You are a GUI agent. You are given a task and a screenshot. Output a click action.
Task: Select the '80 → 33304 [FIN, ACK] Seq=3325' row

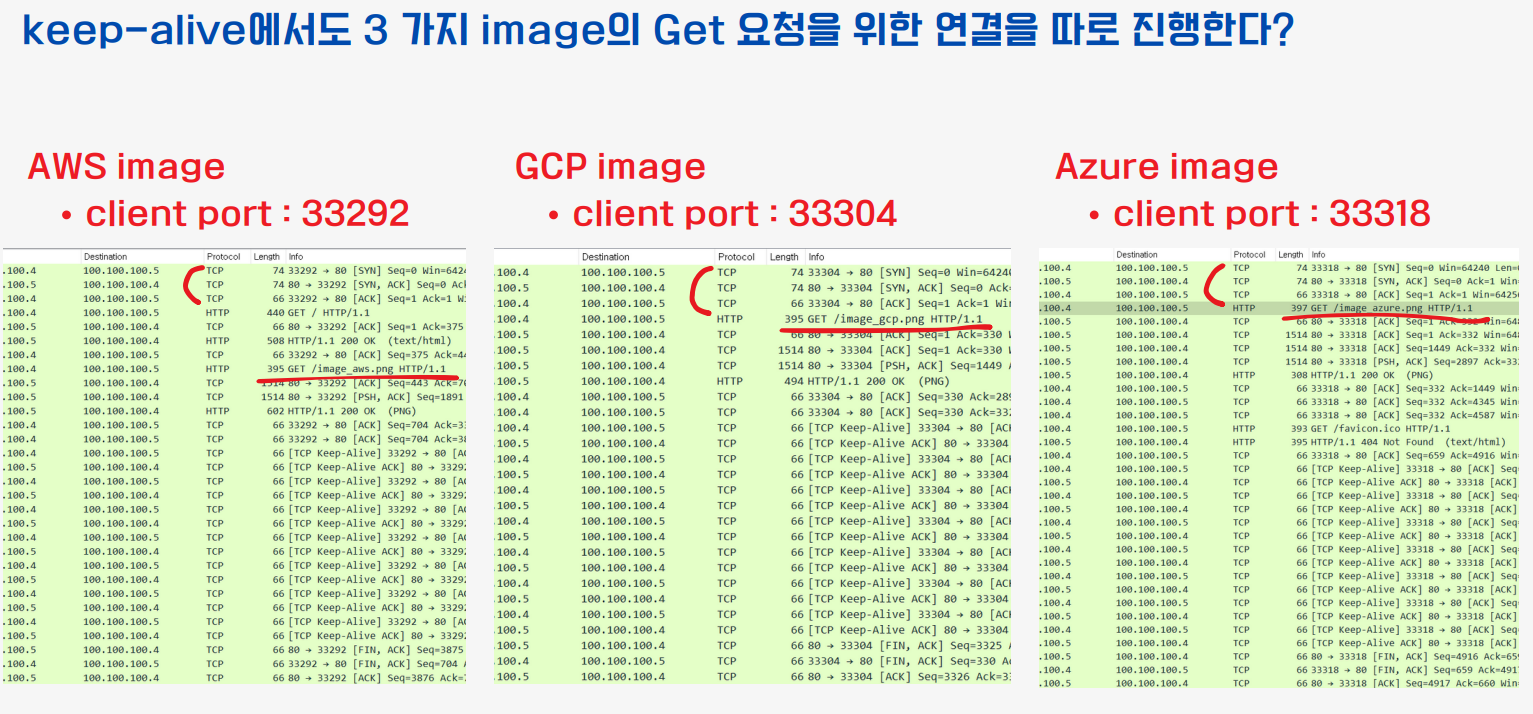[x=752, y=645]
